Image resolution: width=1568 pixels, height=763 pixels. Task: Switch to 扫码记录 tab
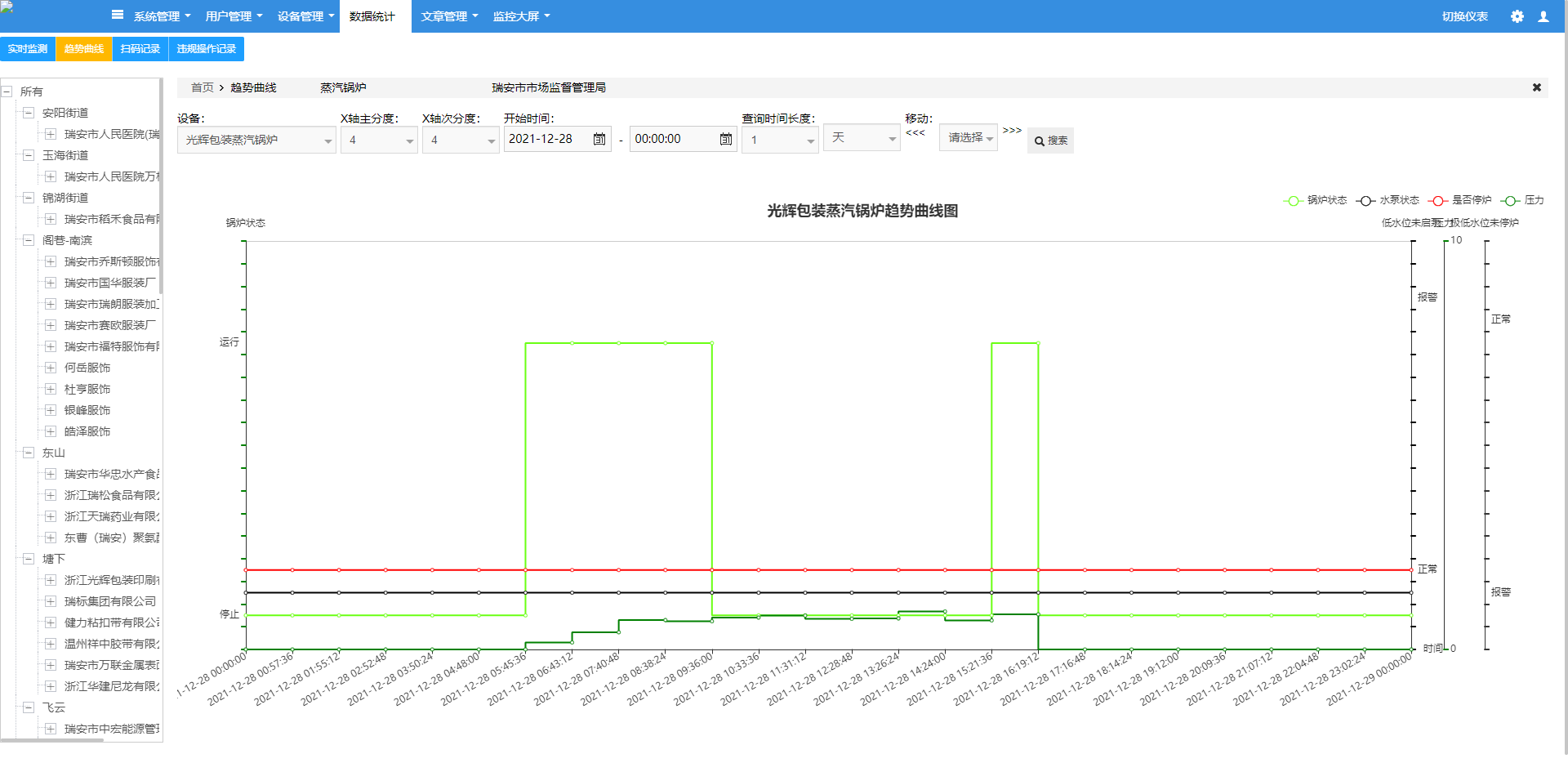pos(140,49)
